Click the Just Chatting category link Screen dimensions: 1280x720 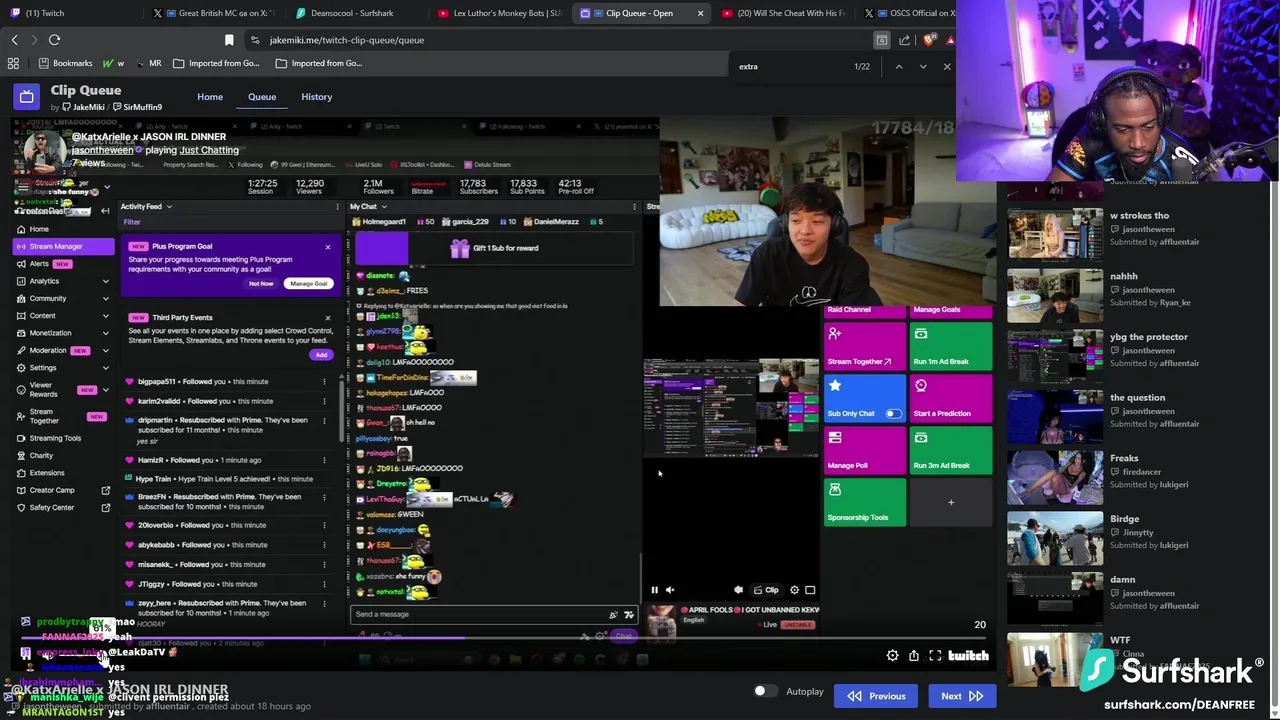click(x=209, y=150)
